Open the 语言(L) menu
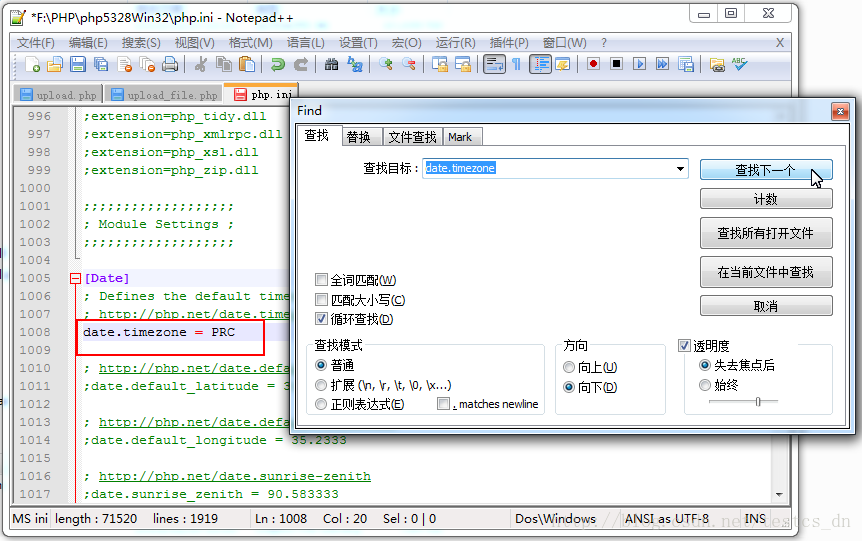The image size is (862, 541). [306, 43]
